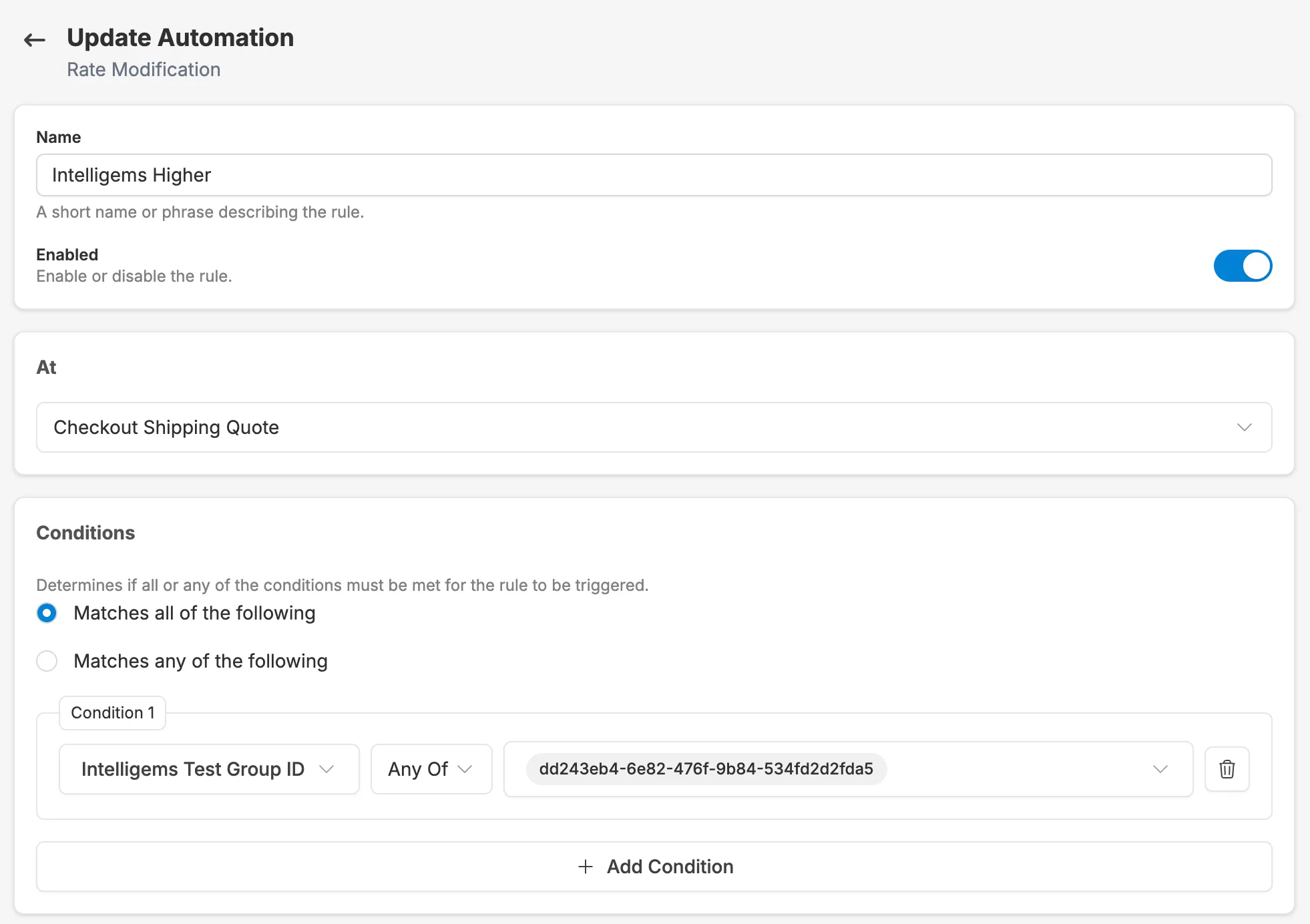Open the Any Of operator dropdown
Screen dimensions: 1310x924
point(421,769)
